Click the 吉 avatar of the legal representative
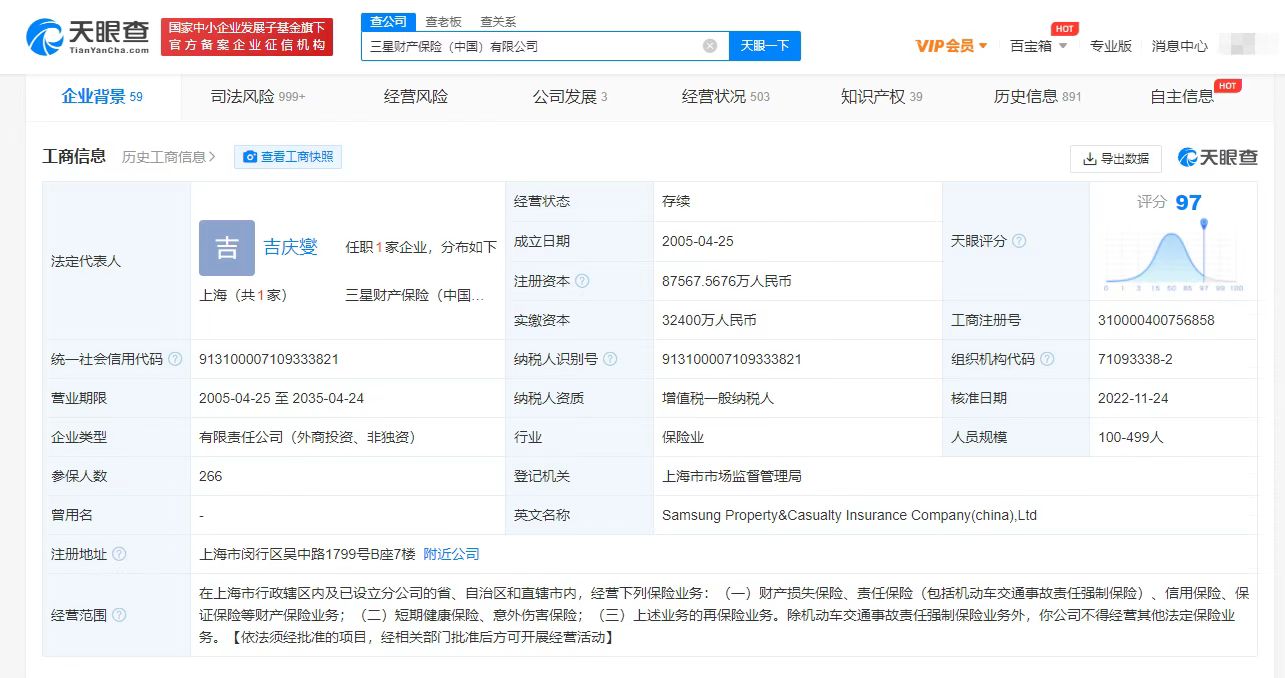 226,248
